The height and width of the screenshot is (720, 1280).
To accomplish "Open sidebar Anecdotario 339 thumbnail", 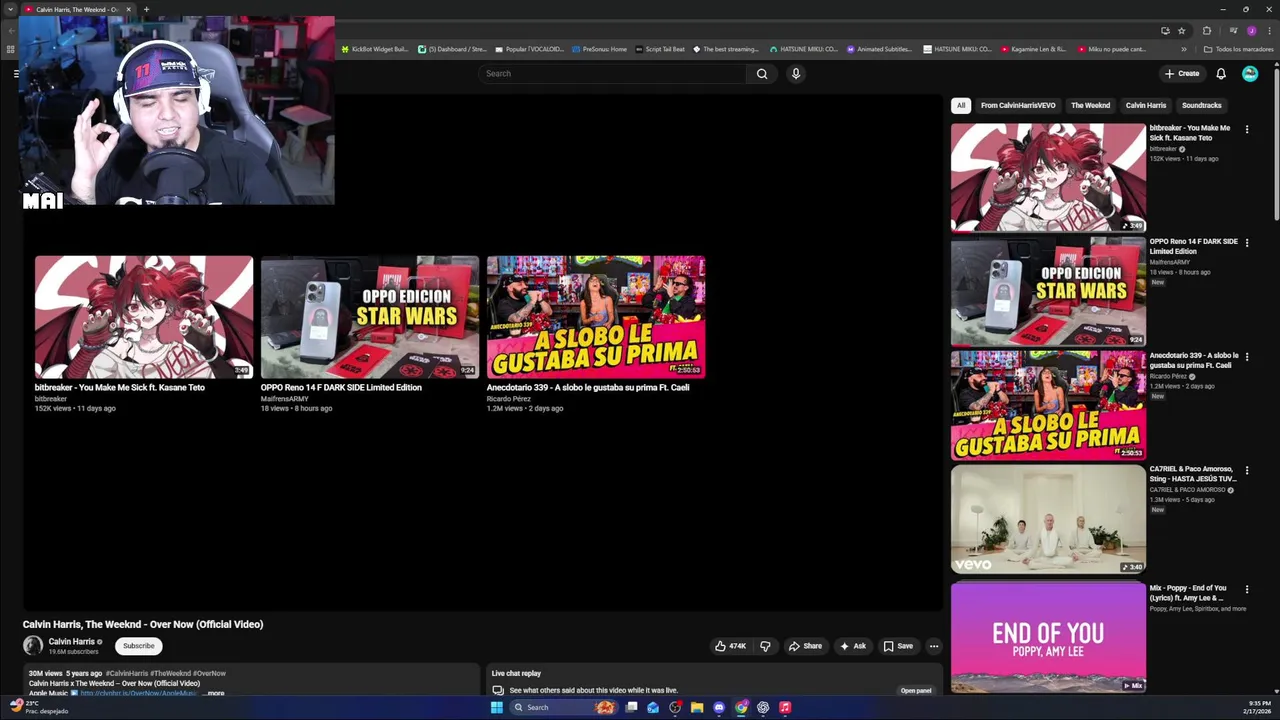I will pos(1048,405).
